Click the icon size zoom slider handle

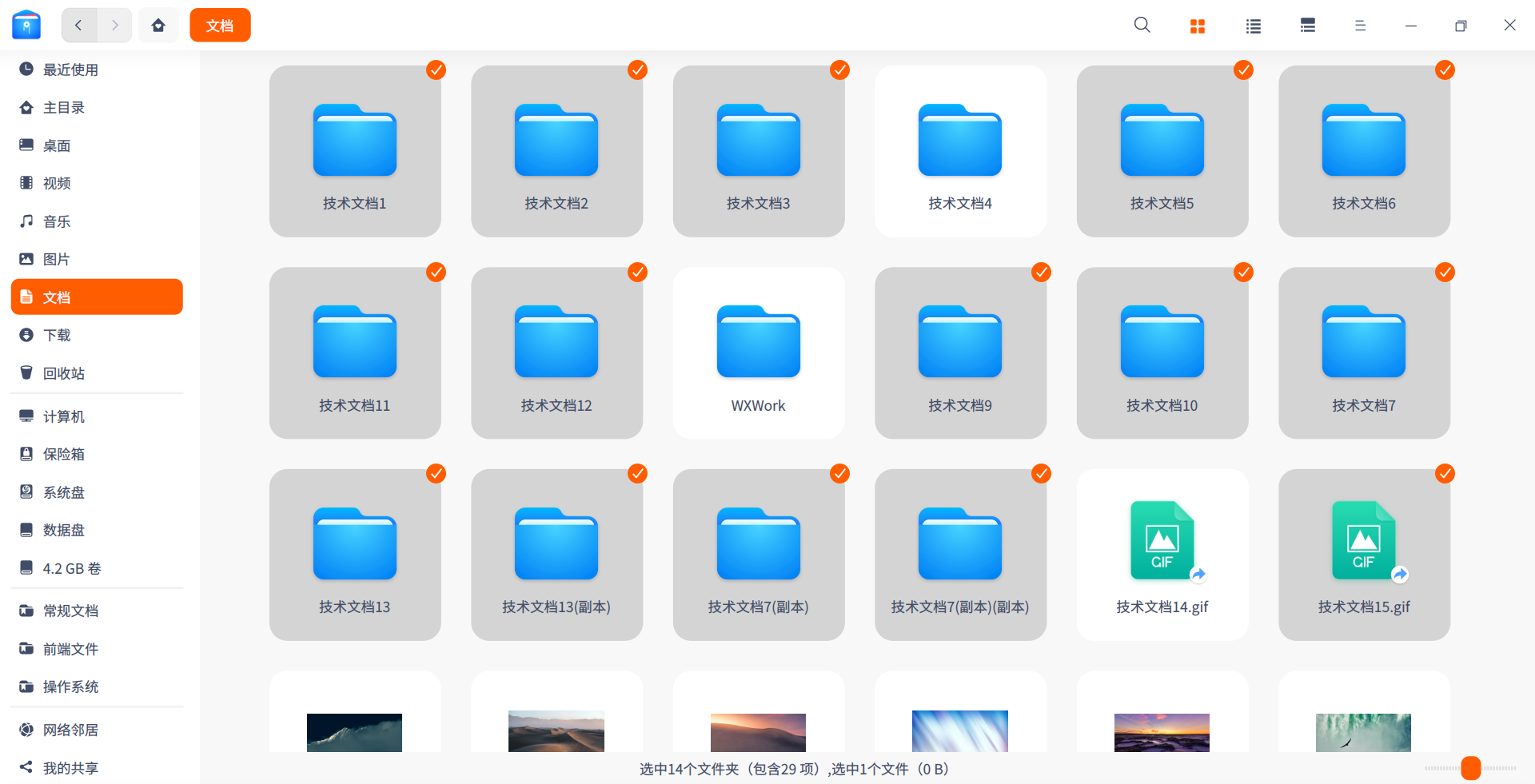(x=1471, y=768)
